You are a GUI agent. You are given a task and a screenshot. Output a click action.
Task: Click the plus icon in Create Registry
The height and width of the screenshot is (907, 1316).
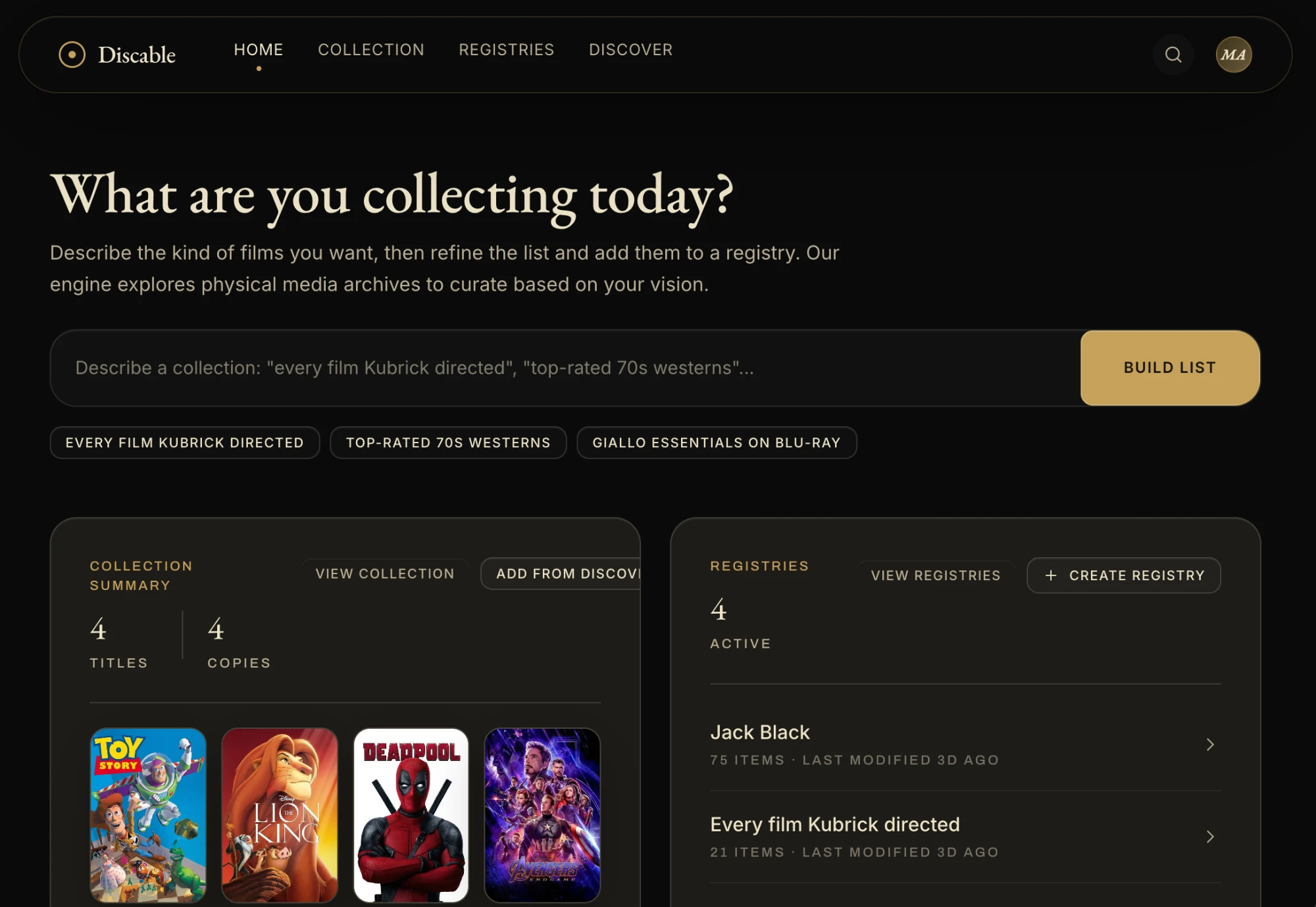1051,576
